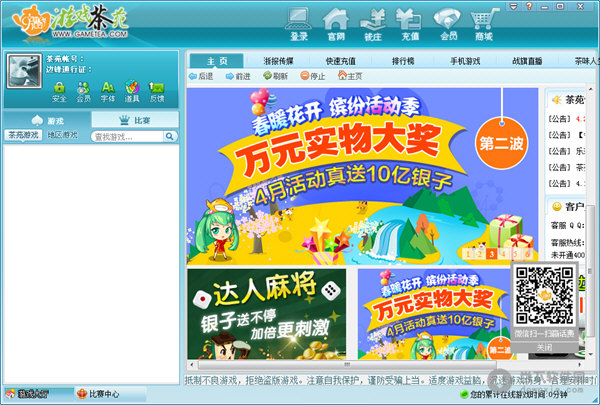Click the horizontal scrollbar of web view
Screen dimensions: 600x405
[347, 364]
